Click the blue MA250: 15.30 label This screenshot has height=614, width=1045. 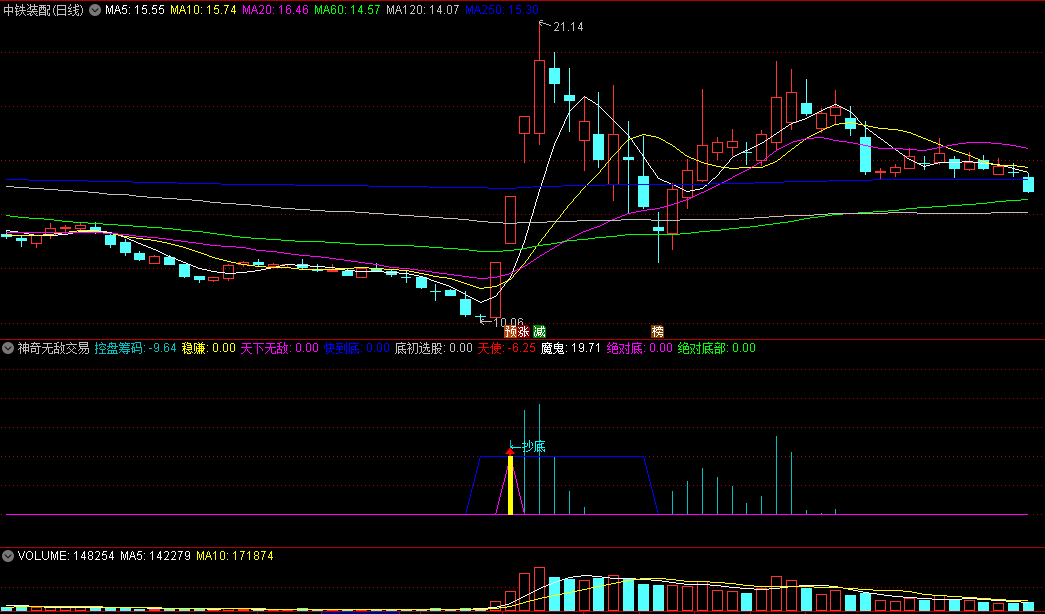[x=502, y=11]
